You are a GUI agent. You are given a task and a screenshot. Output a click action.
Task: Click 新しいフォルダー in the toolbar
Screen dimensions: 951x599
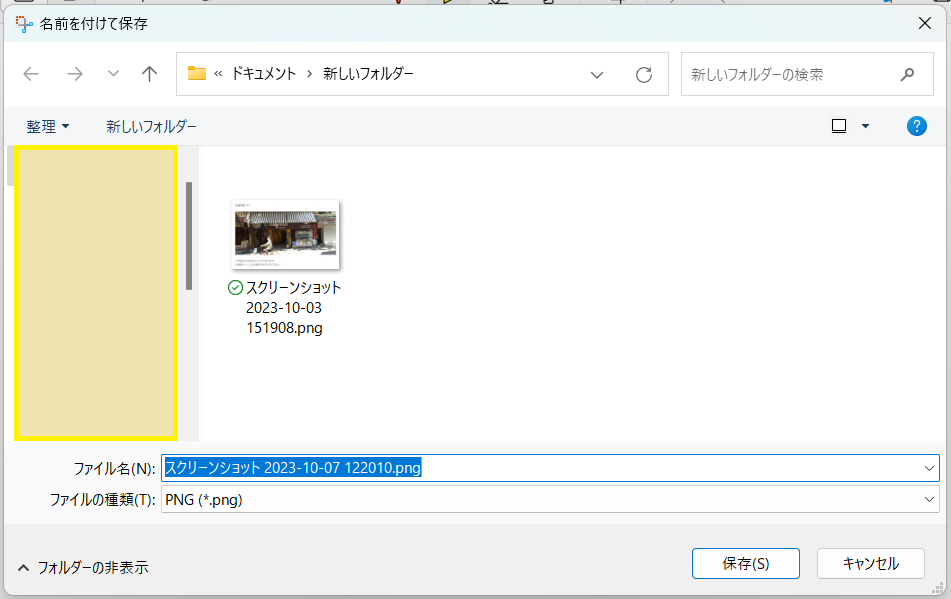(151, 127)
